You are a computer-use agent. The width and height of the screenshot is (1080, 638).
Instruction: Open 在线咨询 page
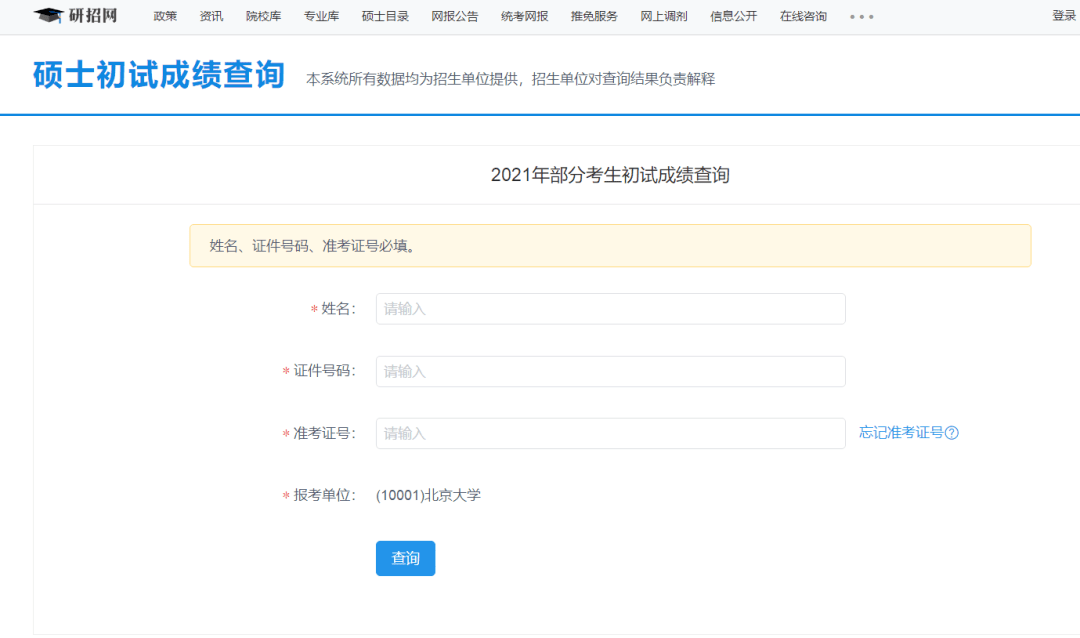pyautogui.click(x=803, y=16)
